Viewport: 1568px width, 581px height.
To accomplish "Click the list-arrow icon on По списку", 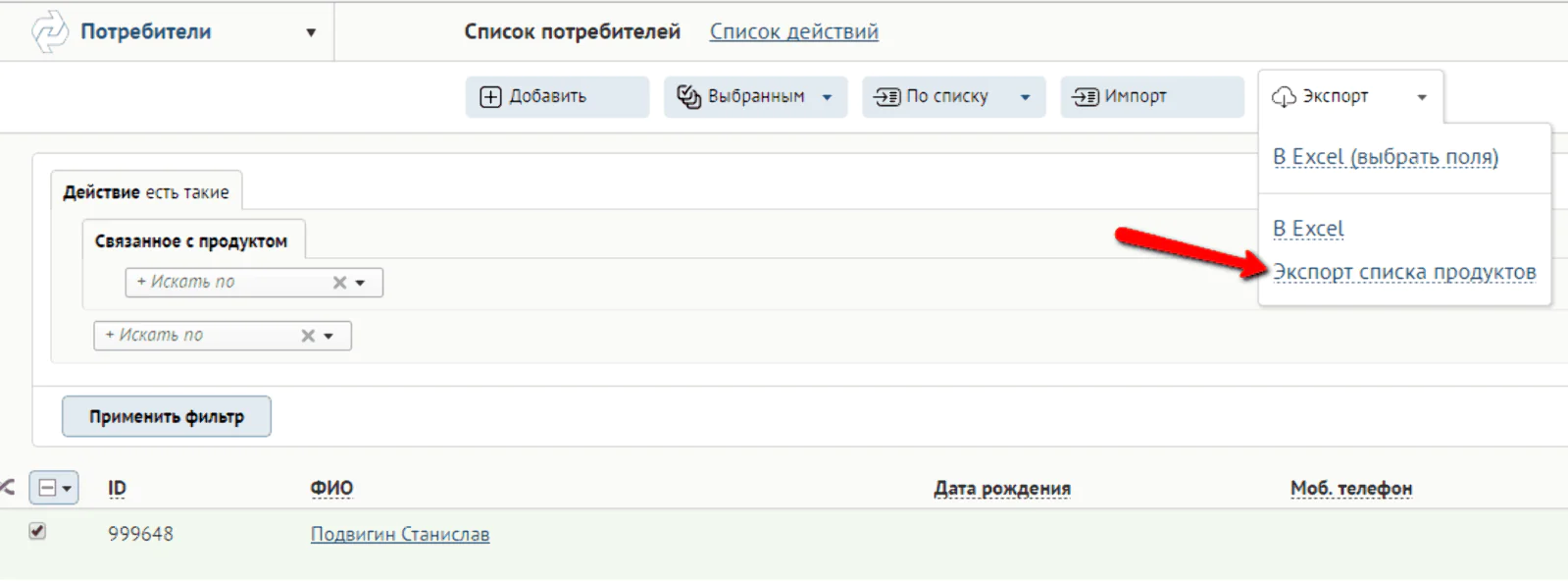I will pyautogui.click(x=887, y=96).
